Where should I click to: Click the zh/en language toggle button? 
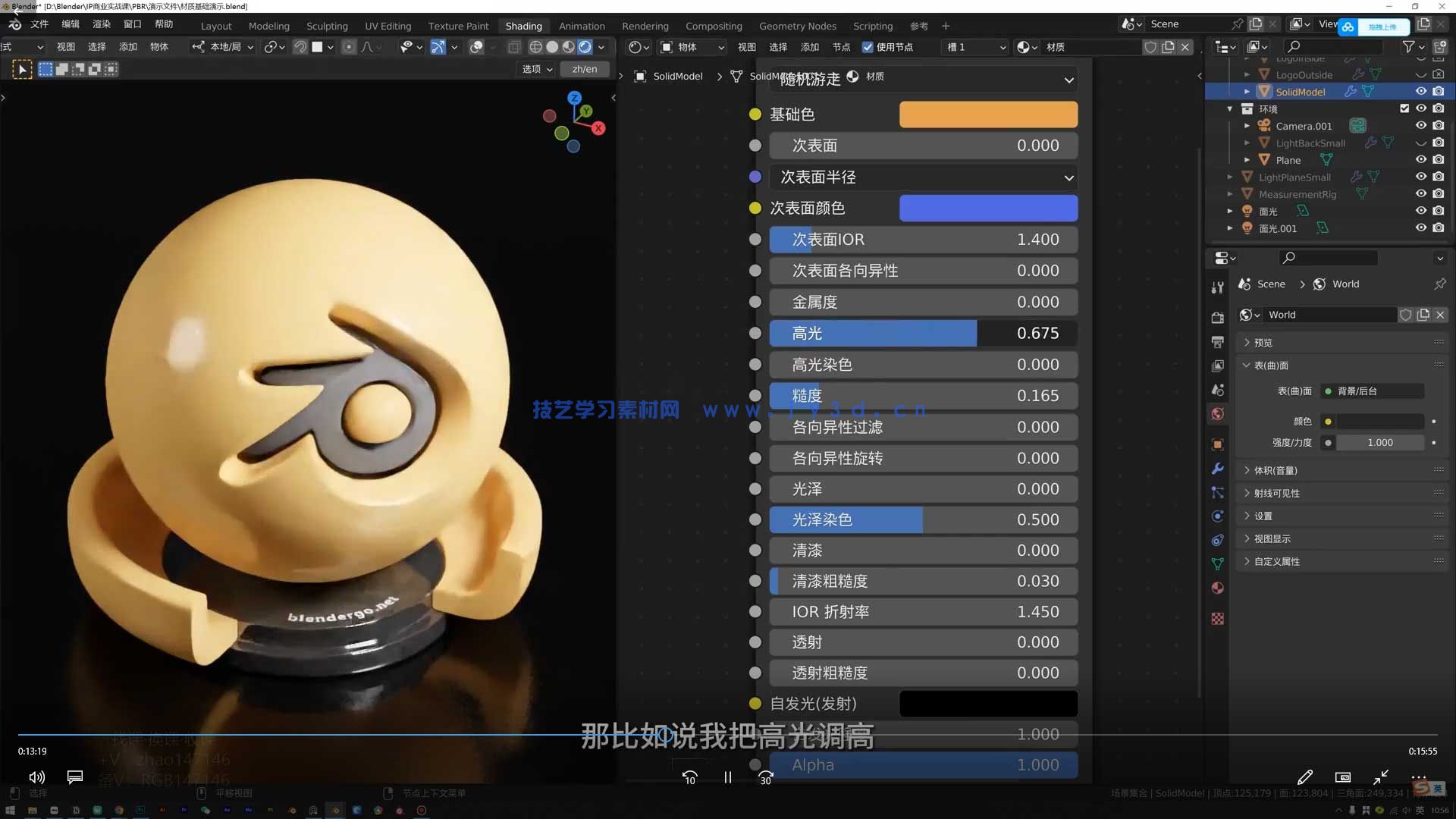584,69
